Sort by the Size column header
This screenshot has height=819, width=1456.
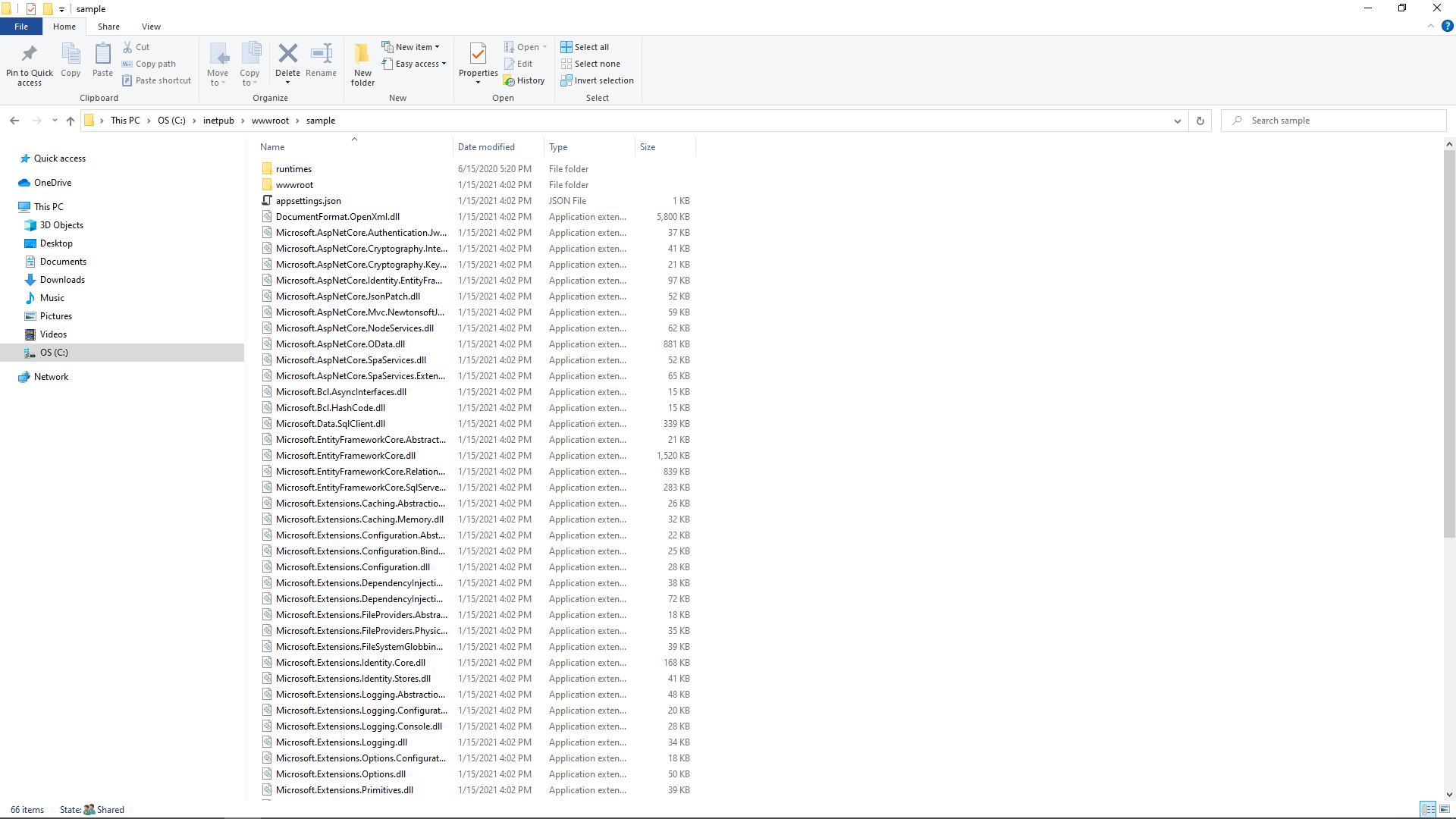click(665, 147)
